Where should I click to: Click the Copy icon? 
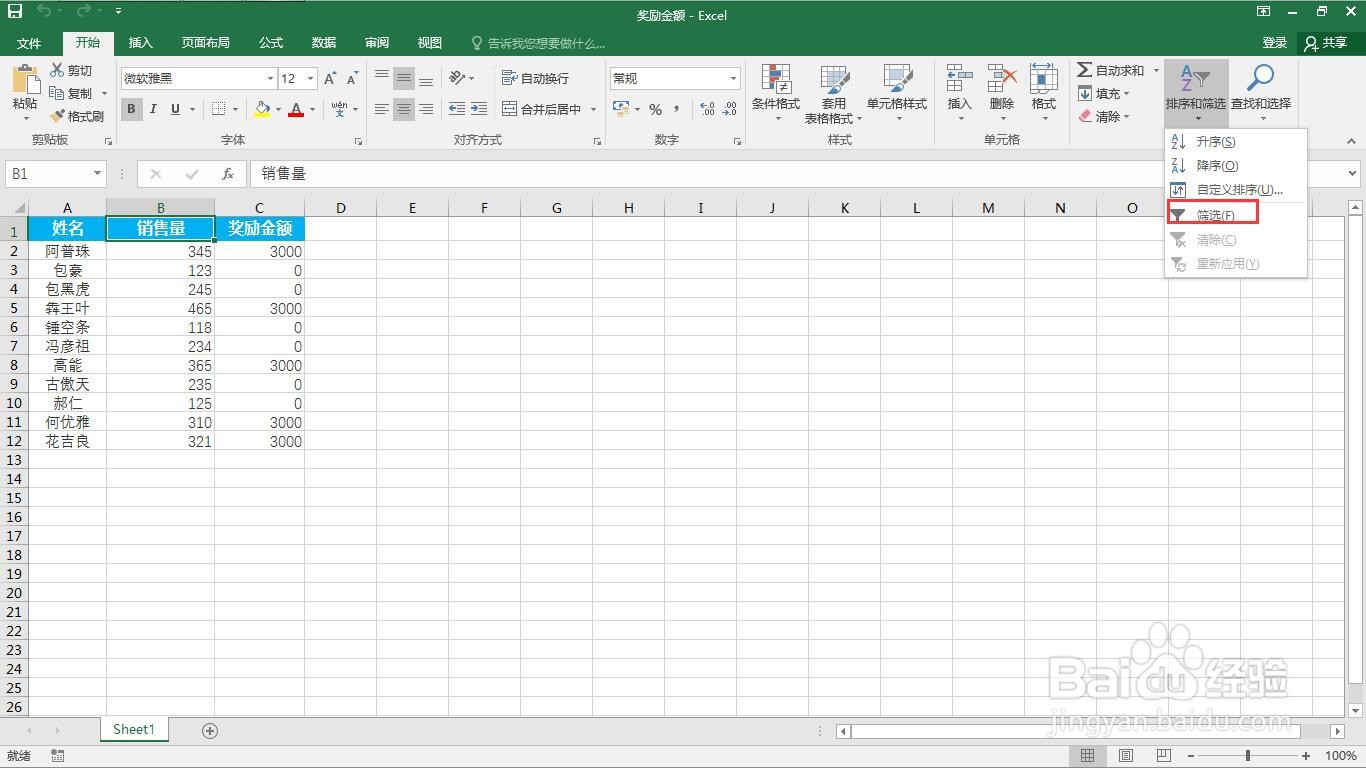point(57,93)
